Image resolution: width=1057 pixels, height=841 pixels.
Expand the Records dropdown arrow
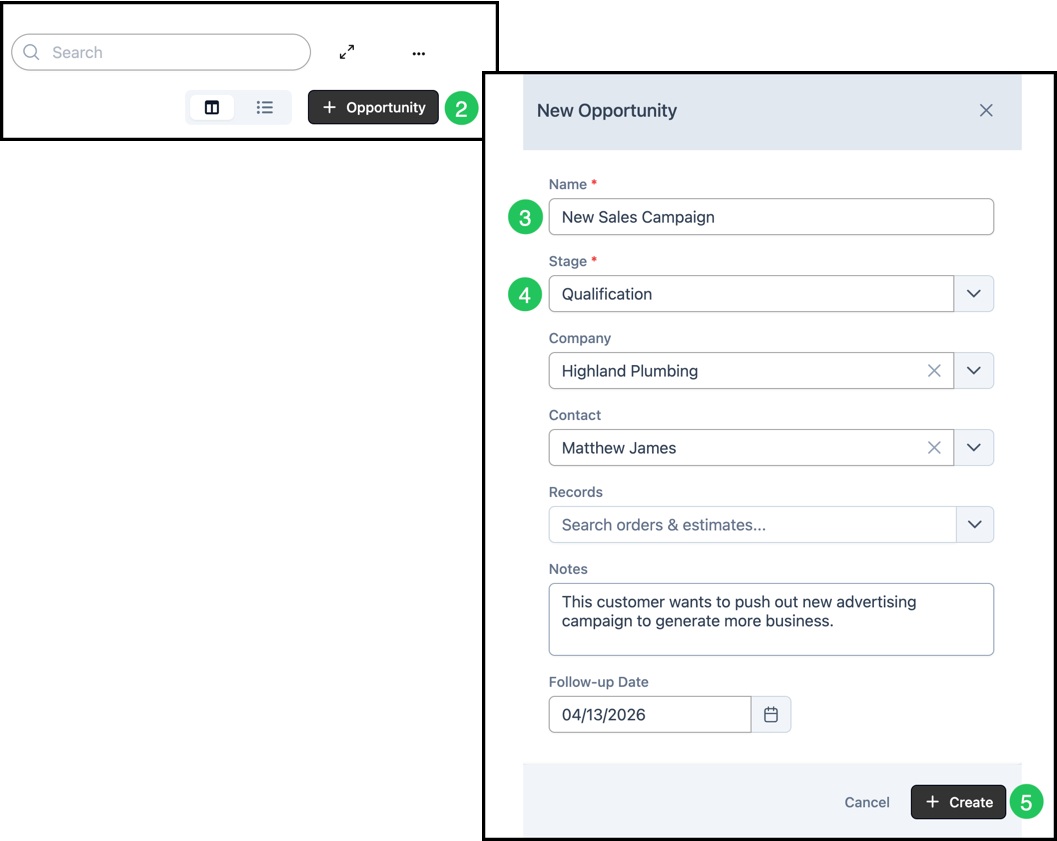(975, 524)
